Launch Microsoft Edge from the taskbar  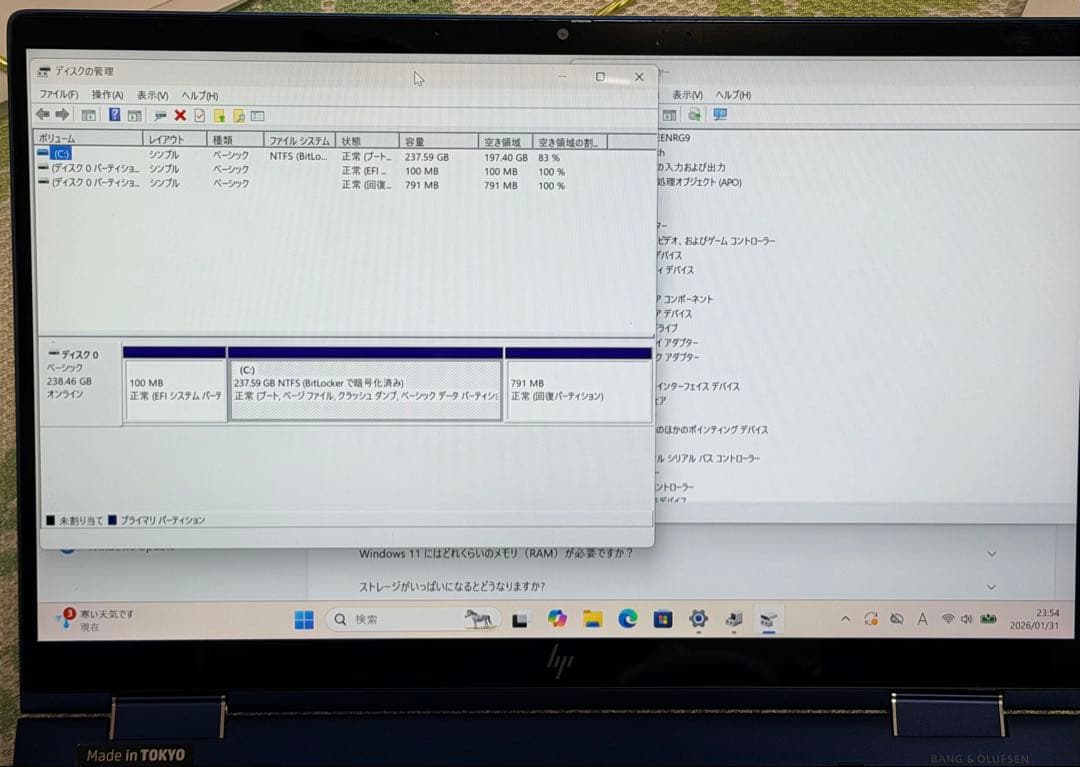click(628, 620)
